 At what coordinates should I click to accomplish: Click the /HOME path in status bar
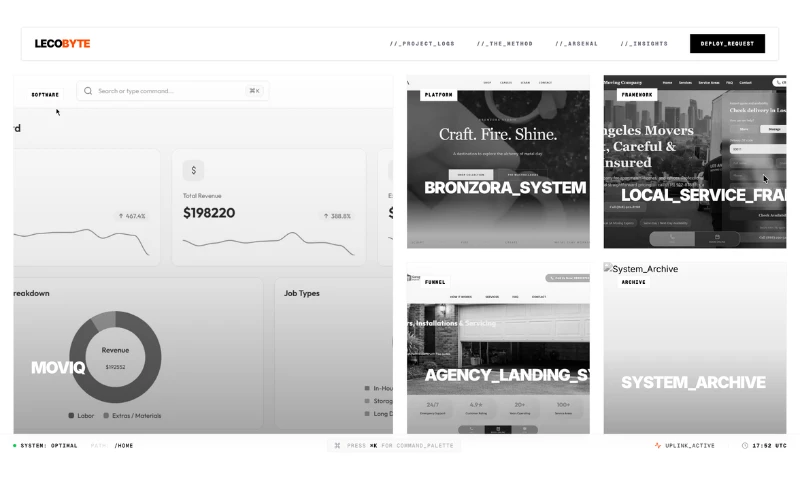pos(124,446)
